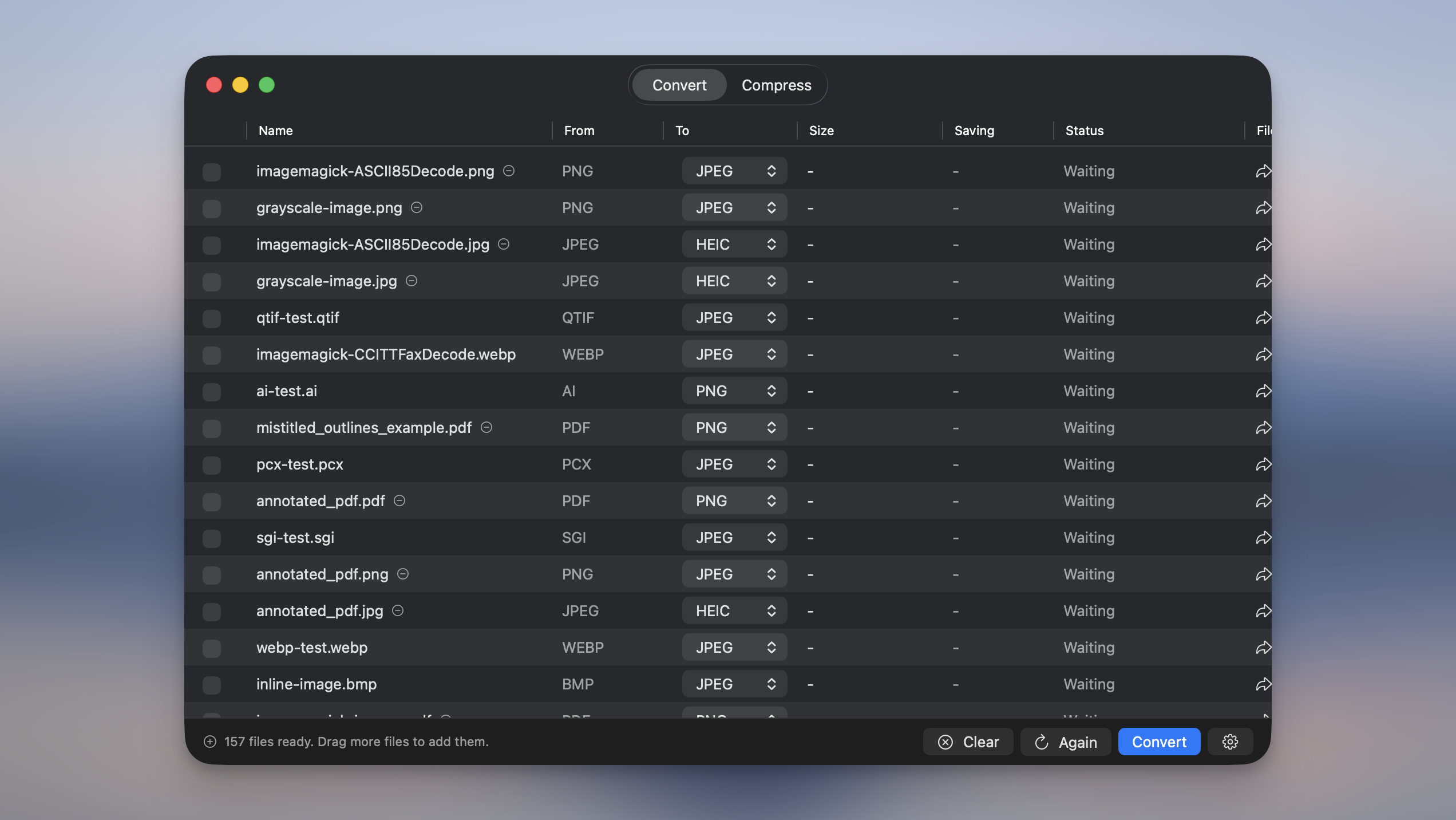Select the Convert tab at top
Screen dimensions: 1456x820
pos(679,85)
